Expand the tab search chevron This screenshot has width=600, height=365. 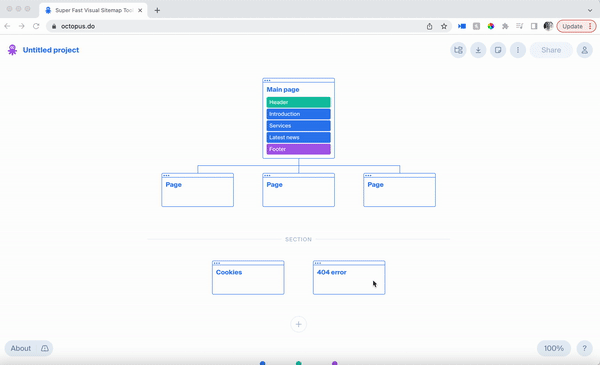[x=590, y=10]
